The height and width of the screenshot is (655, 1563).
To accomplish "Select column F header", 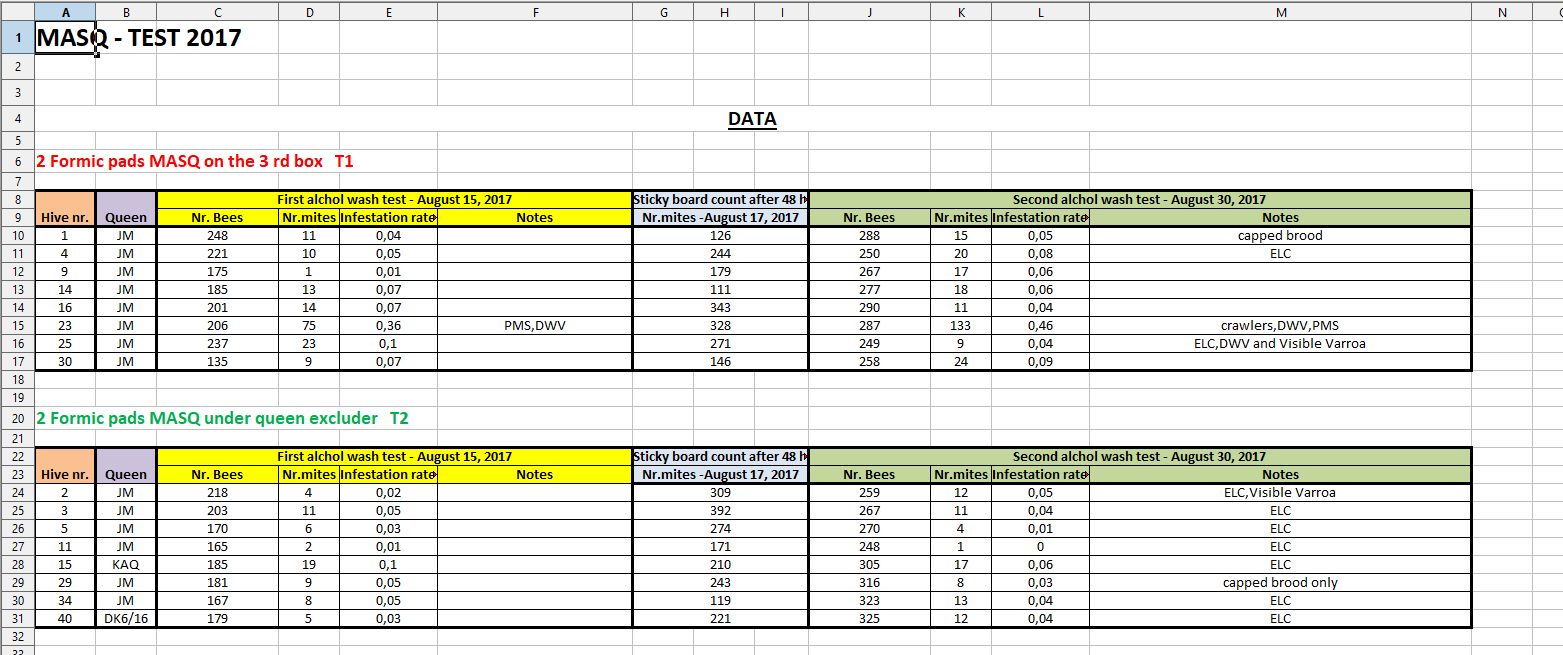I will tap(535, 12).
